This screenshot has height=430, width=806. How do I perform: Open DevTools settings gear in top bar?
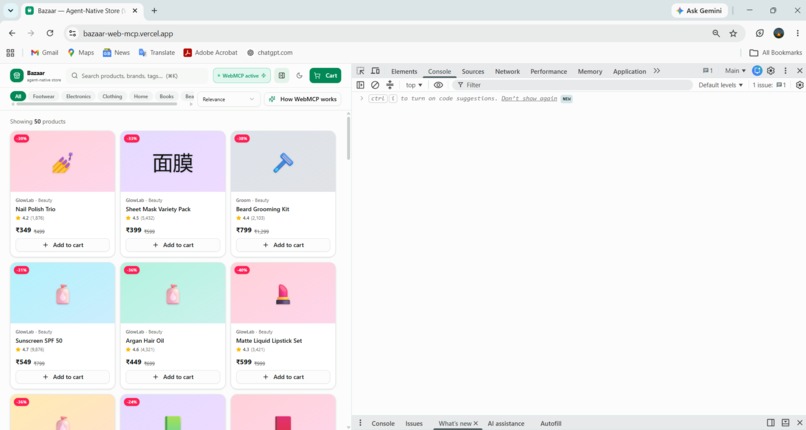pyautogui.click(x=771, y=71)
